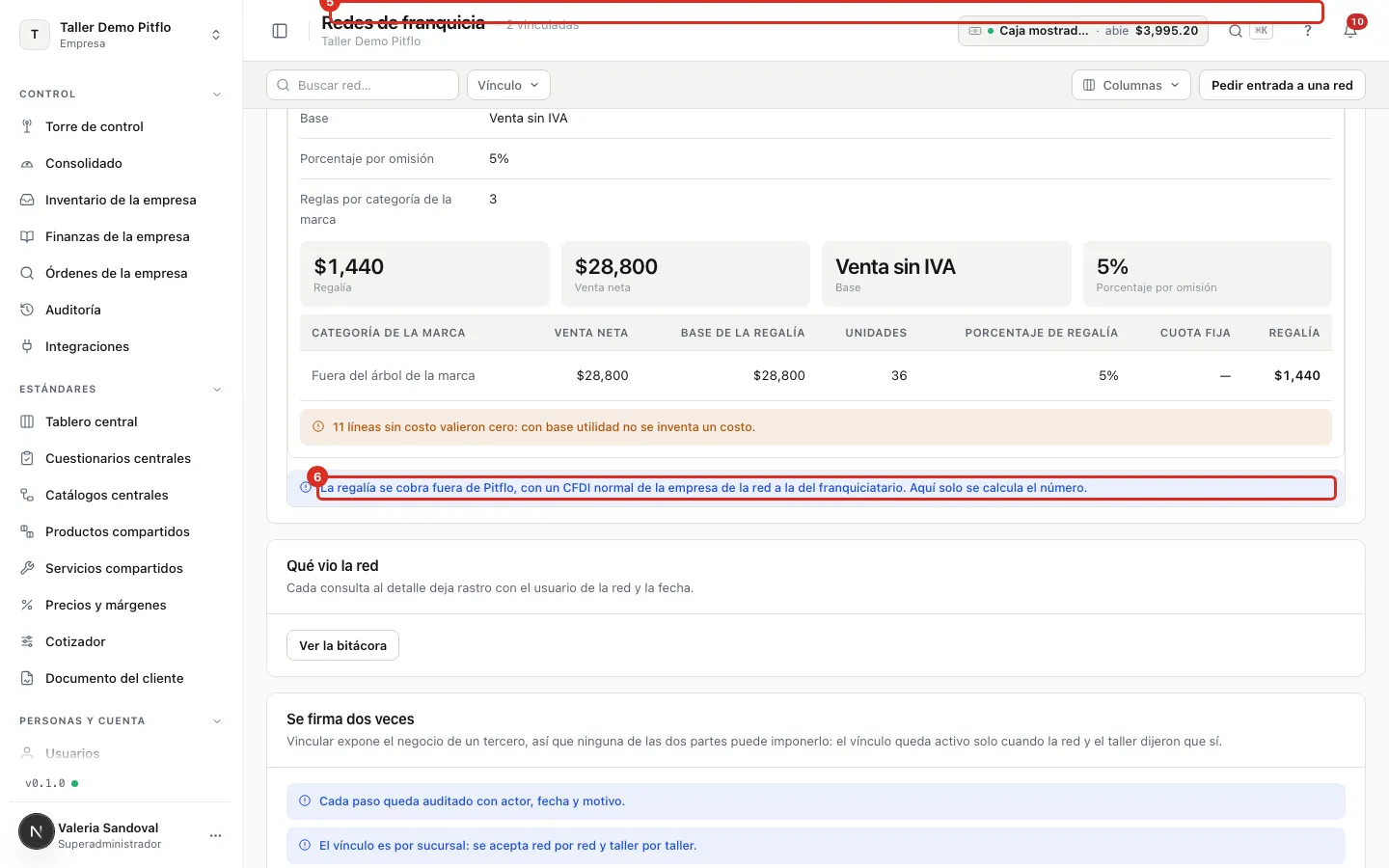1389x868 pixels.
Task: Open the help question mark icon
Action: [x=1308, y=31]
